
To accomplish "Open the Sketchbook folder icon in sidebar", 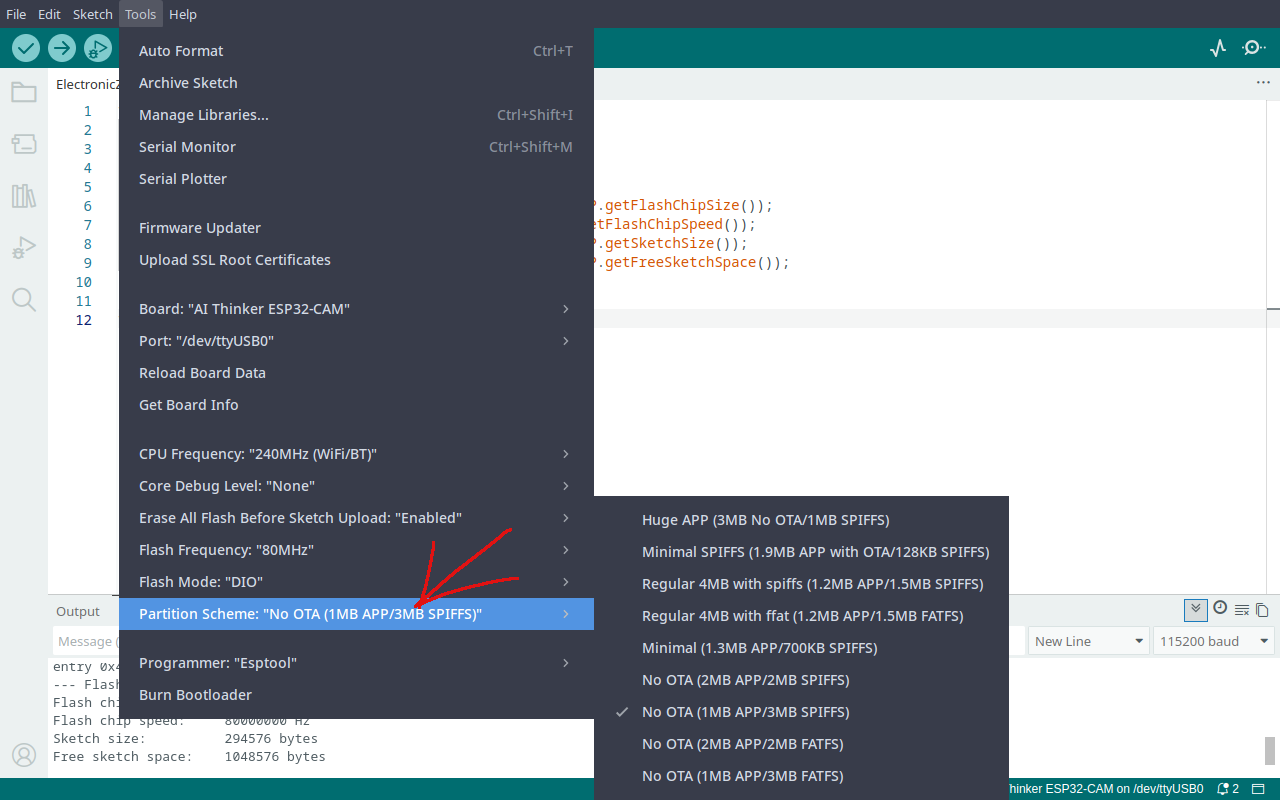I will (24, 92).
